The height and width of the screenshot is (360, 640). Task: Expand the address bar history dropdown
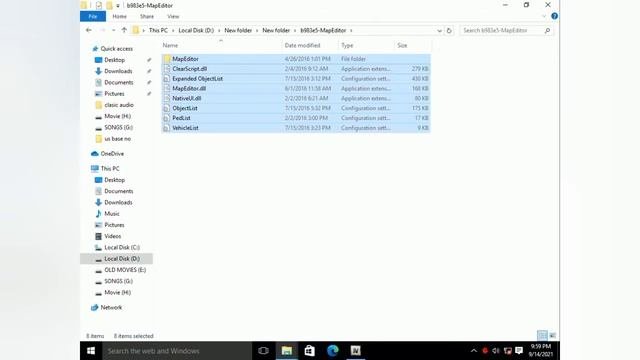439,31
